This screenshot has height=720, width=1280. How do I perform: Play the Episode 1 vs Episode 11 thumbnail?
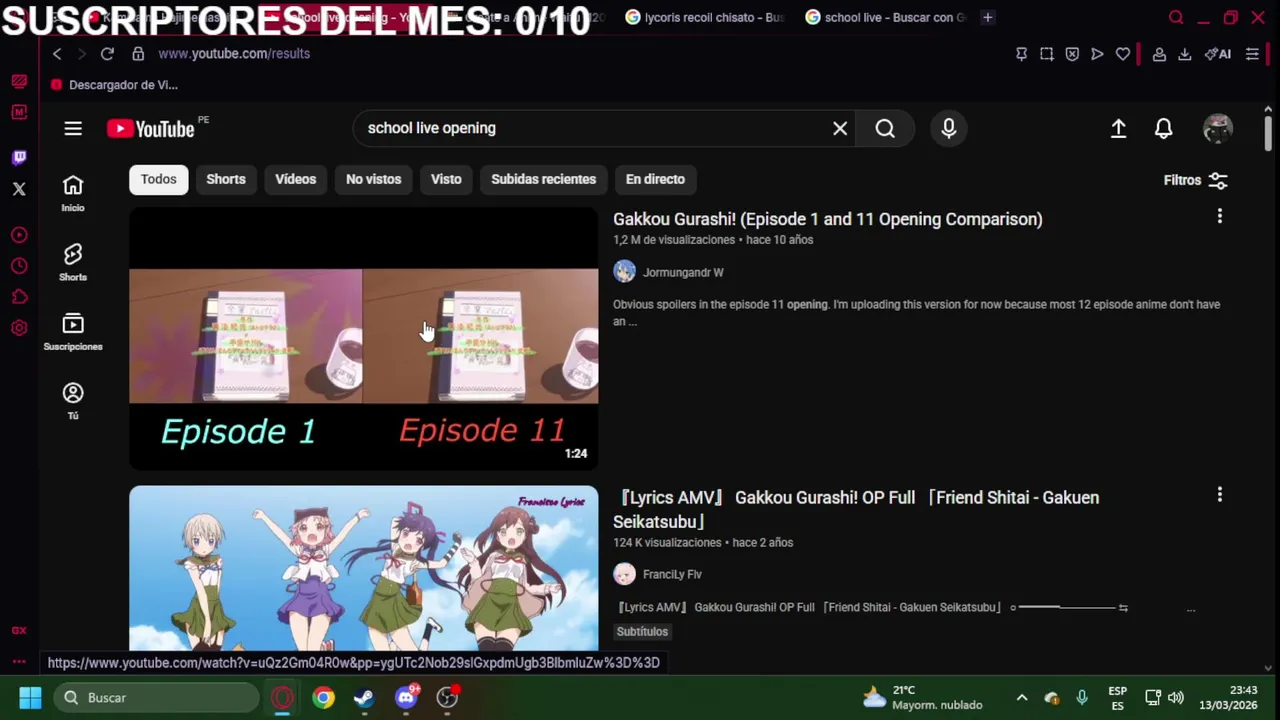click(364, 339)
